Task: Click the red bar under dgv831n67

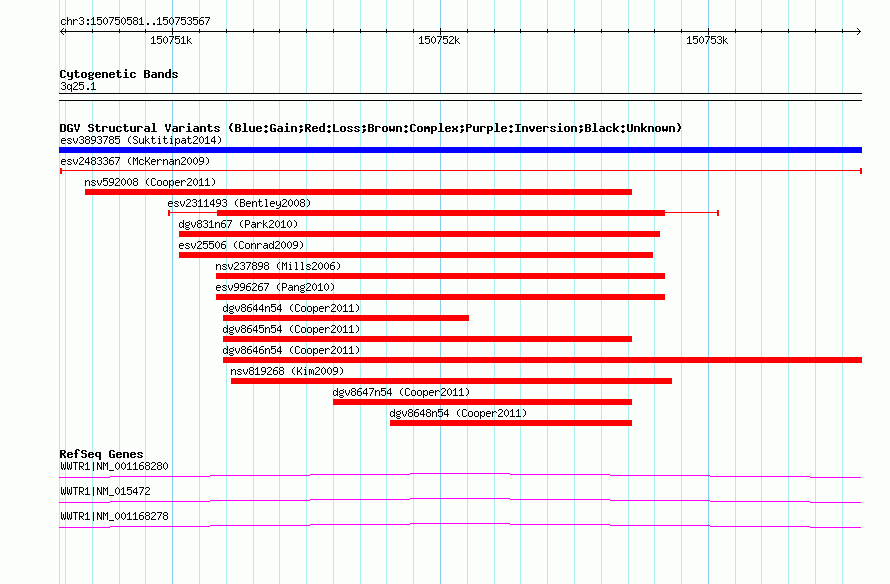Action: click(419, 234)
